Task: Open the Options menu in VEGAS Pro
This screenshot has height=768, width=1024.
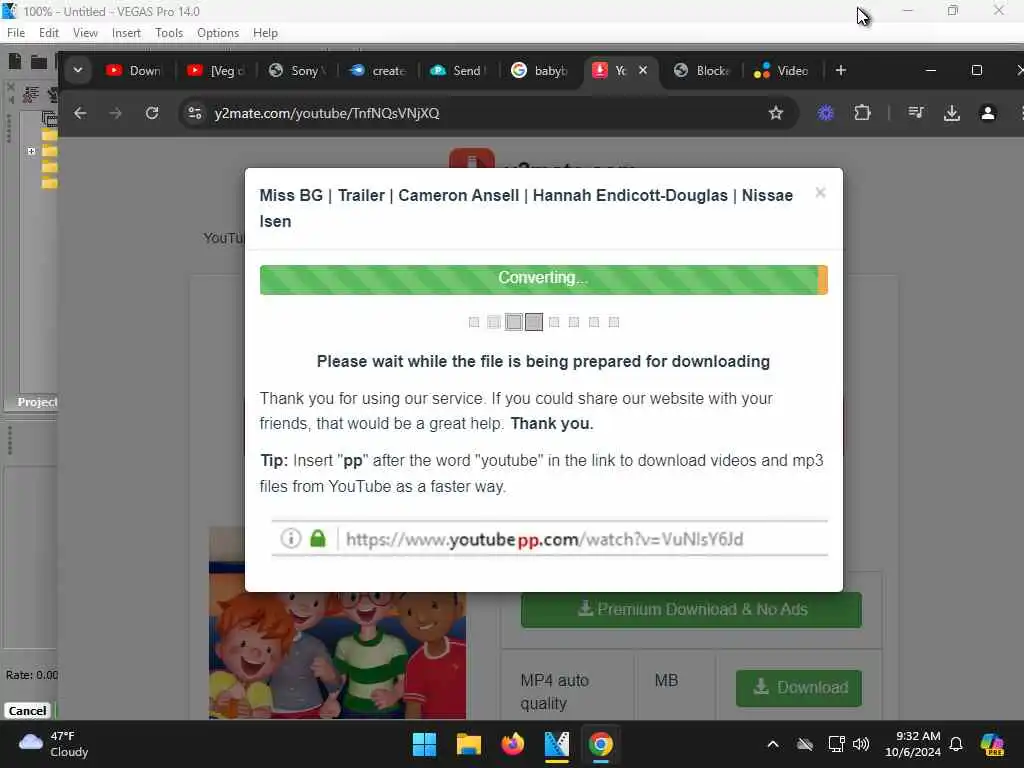Action: point(217,33)
